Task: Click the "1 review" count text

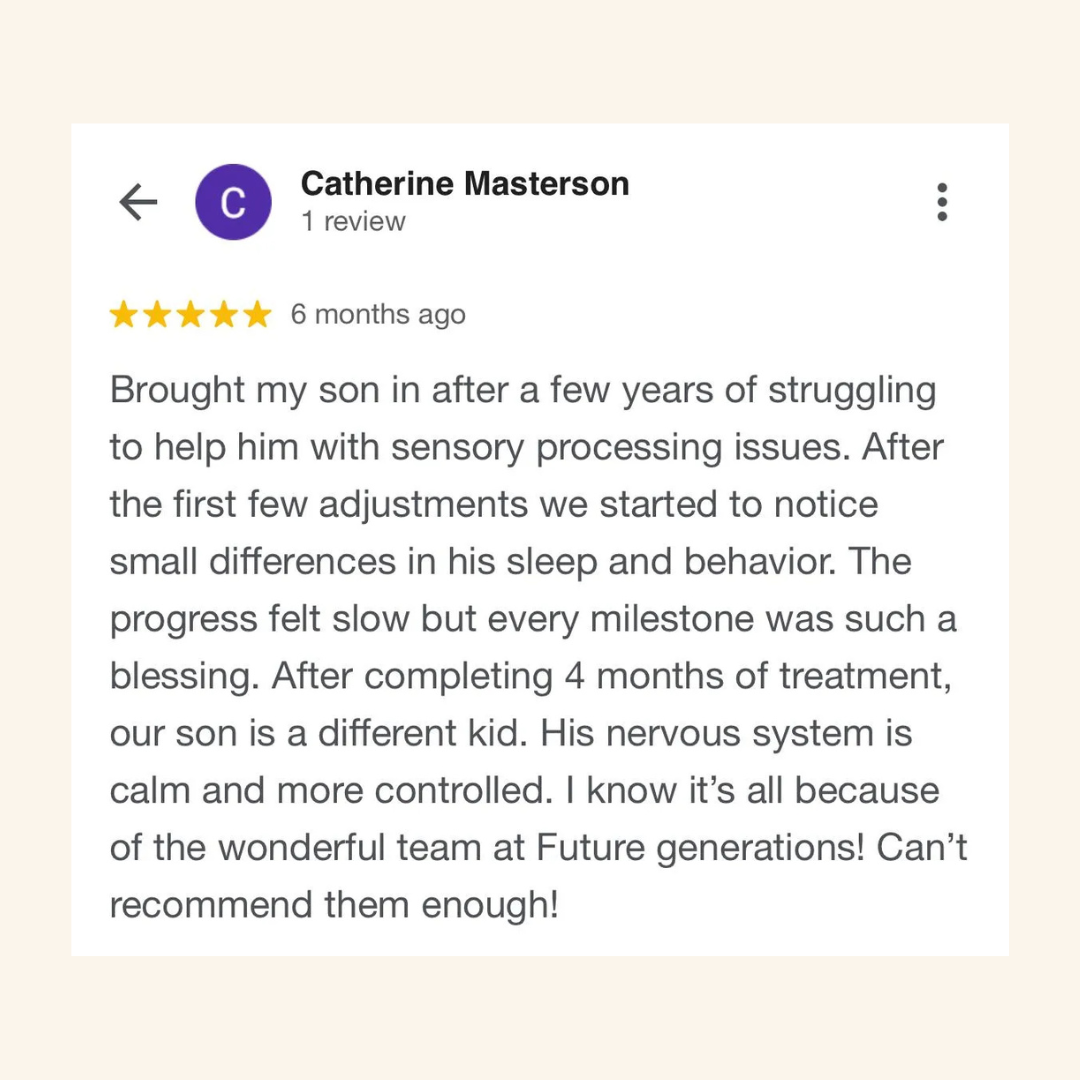Action: click(x=353, y=222)
